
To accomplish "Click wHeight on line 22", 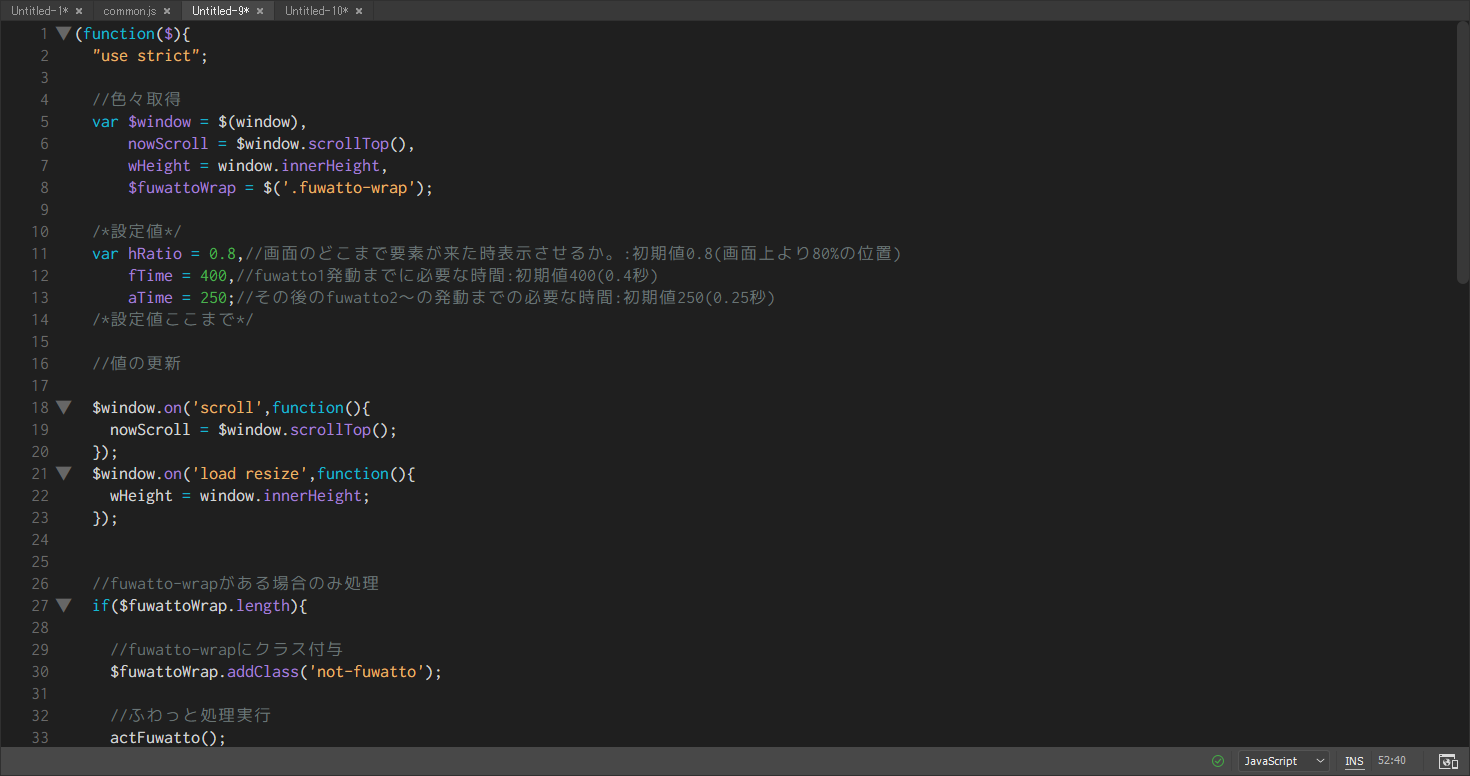I will point(141,495).
